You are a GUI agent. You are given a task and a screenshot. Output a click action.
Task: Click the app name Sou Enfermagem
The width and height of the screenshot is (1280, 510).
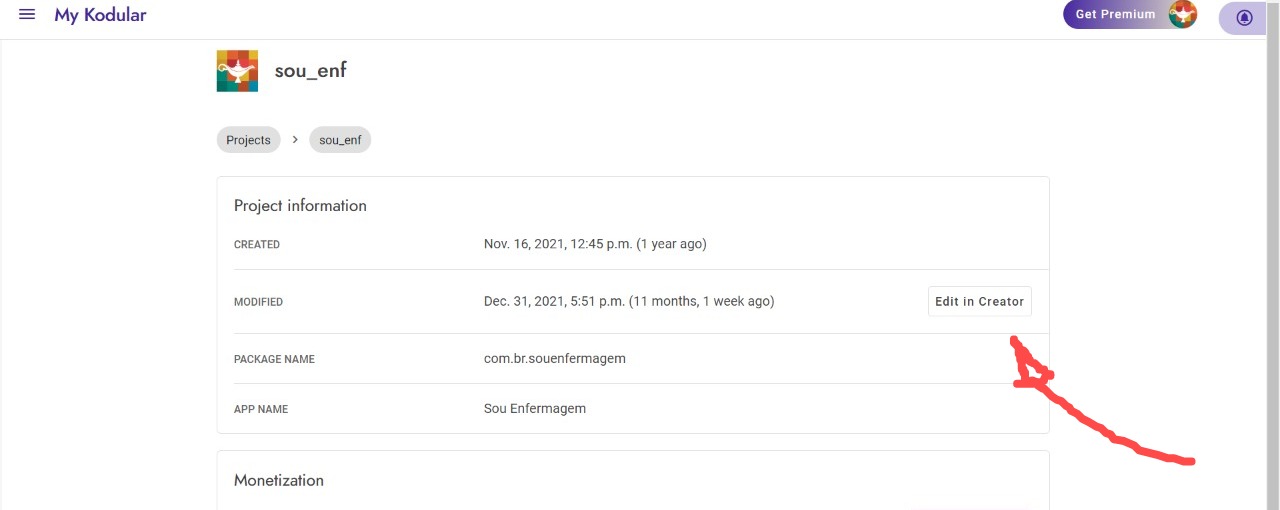pyautogui.click(x=534, y=408)
